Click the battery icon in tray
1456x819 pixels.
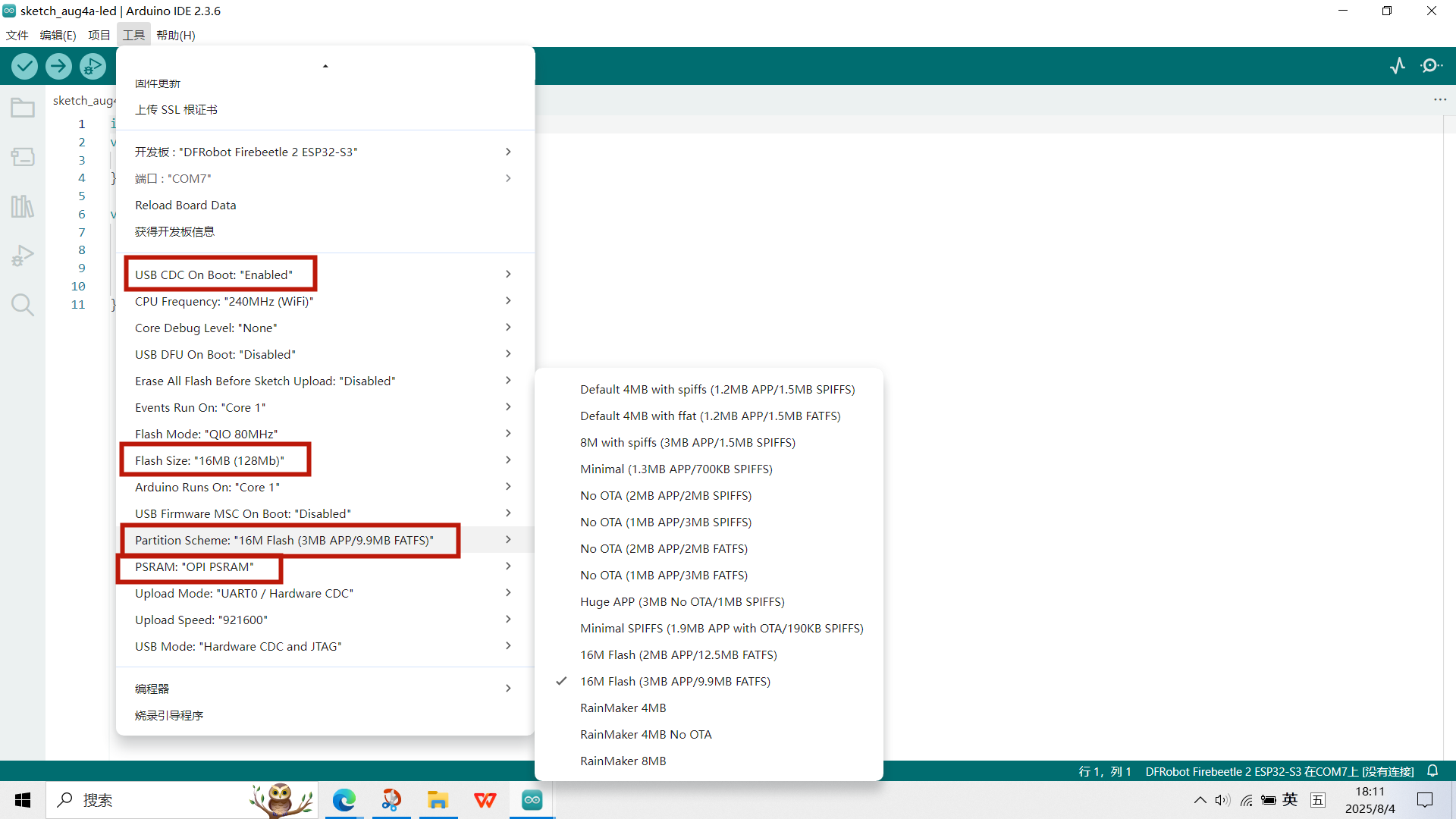(1268, 800)
